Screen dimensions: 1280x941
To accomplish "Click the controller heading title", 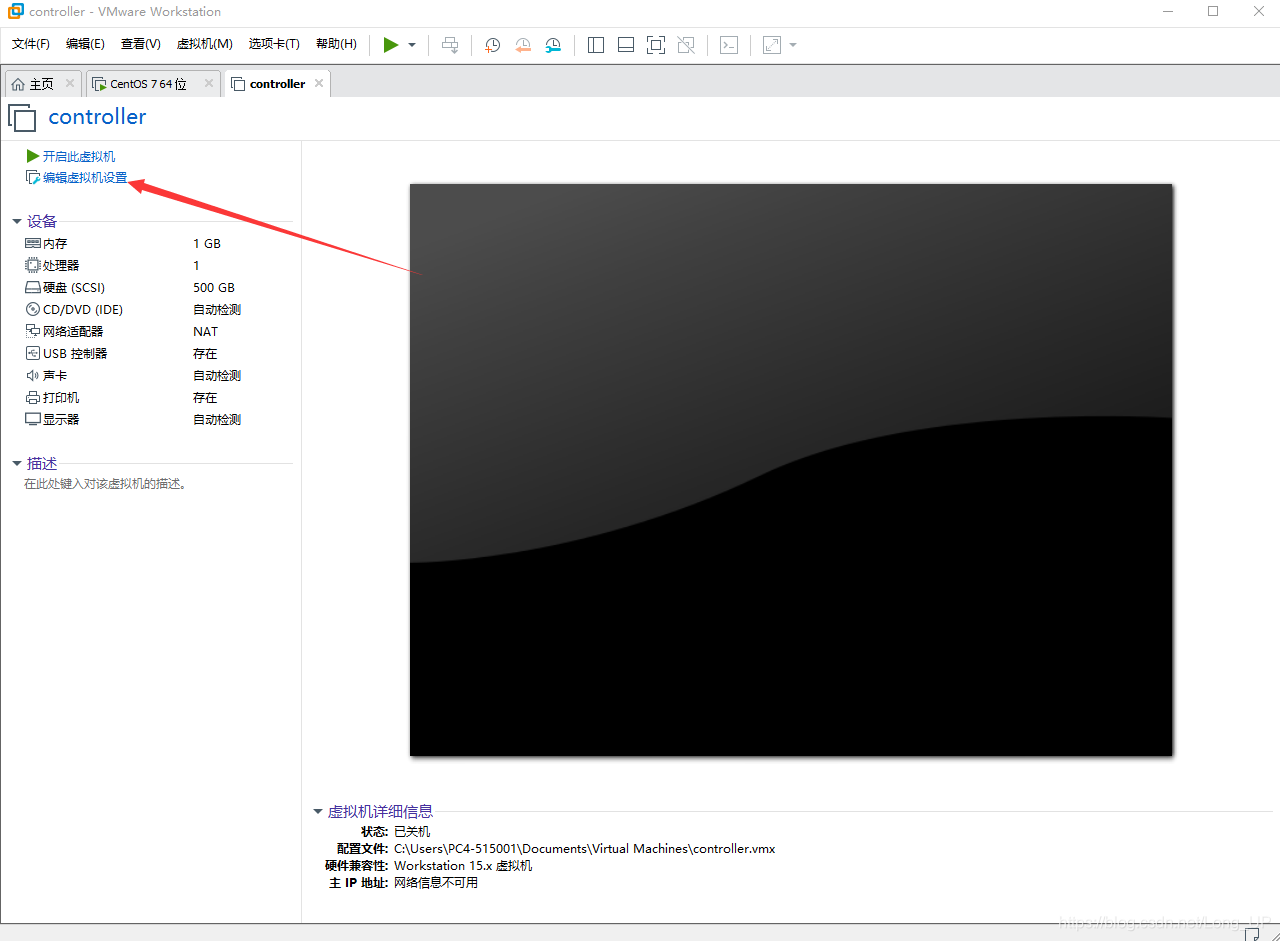I will pos(97,117).
